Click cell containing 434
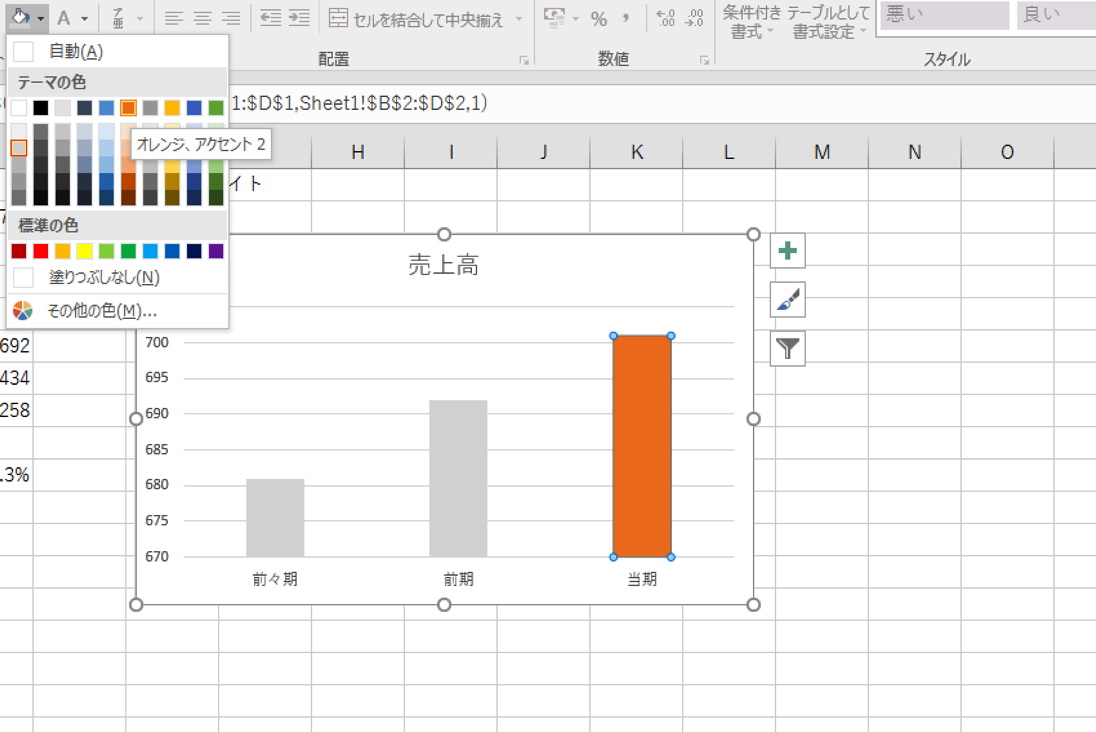This screenshot has height=732, width=1096. tap(15, 378)
